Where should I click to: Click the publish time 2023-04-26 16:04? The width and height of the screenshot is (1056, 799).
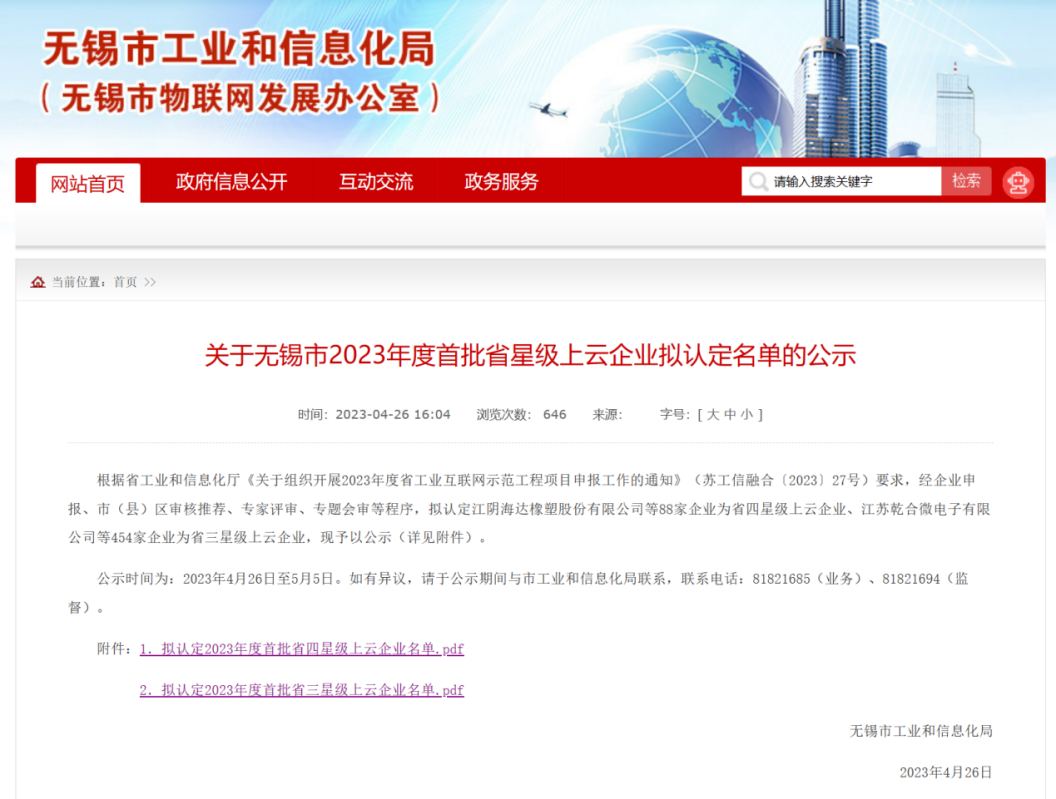point(393,414)
